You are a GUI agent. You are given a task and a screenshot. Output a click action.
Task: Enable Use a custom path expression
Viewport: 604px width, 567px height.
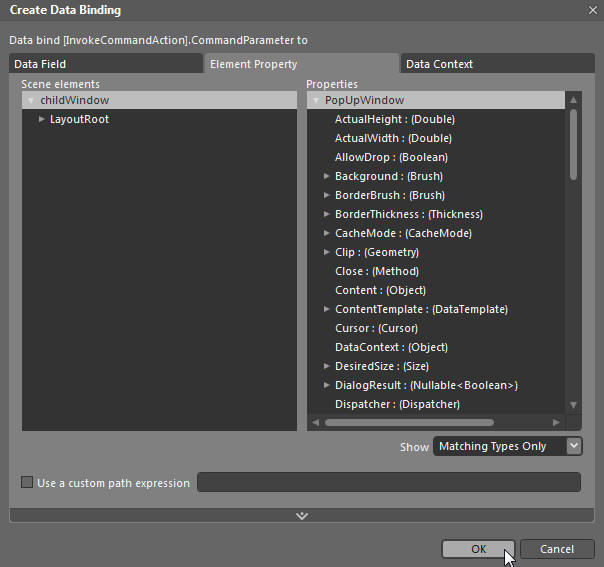27,482
